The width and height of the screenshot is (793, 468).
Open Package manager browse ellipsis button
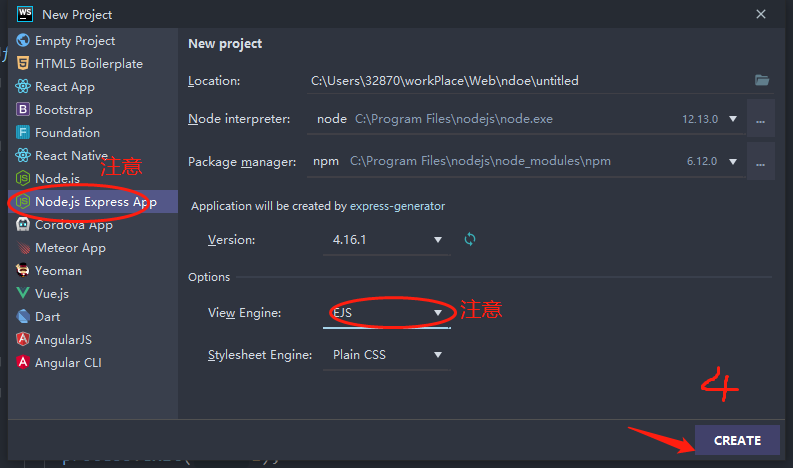(x=761, y=161)
